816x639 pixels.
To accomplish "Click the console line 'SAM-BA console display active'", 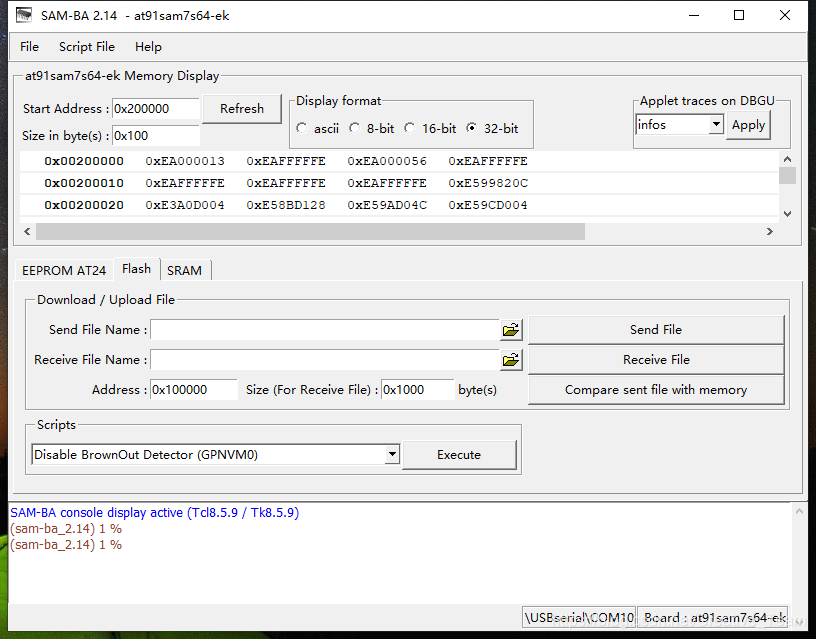I will click(x=155, y=513).
